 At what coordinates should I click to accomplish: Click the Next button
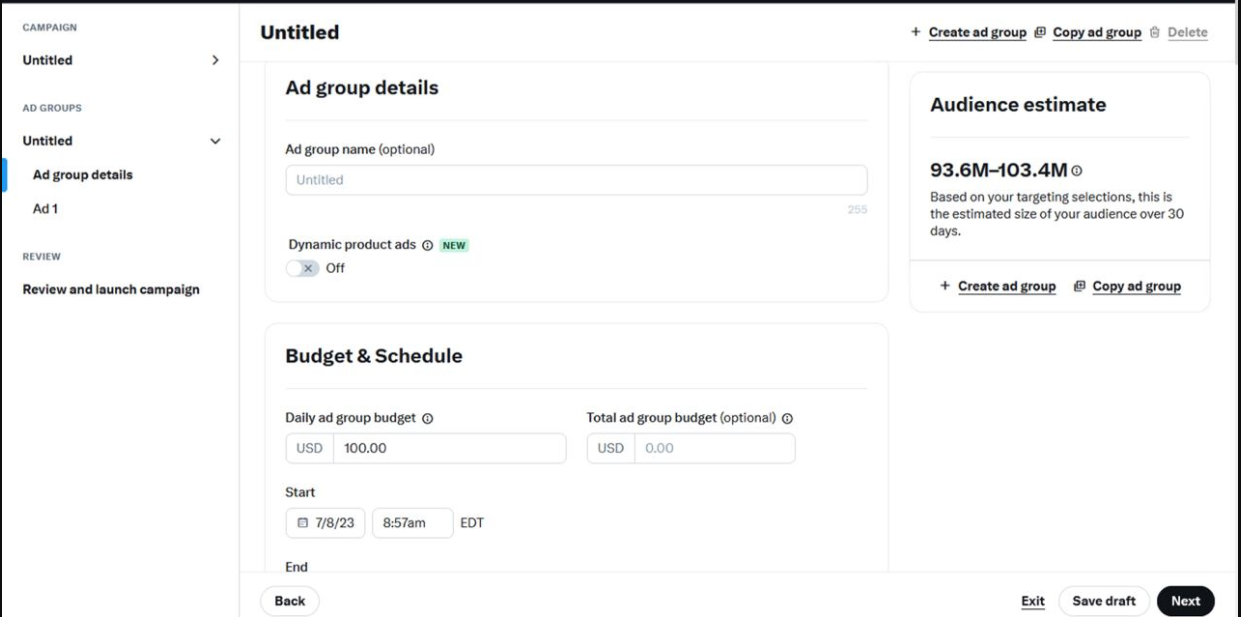tap(1185, 601)
